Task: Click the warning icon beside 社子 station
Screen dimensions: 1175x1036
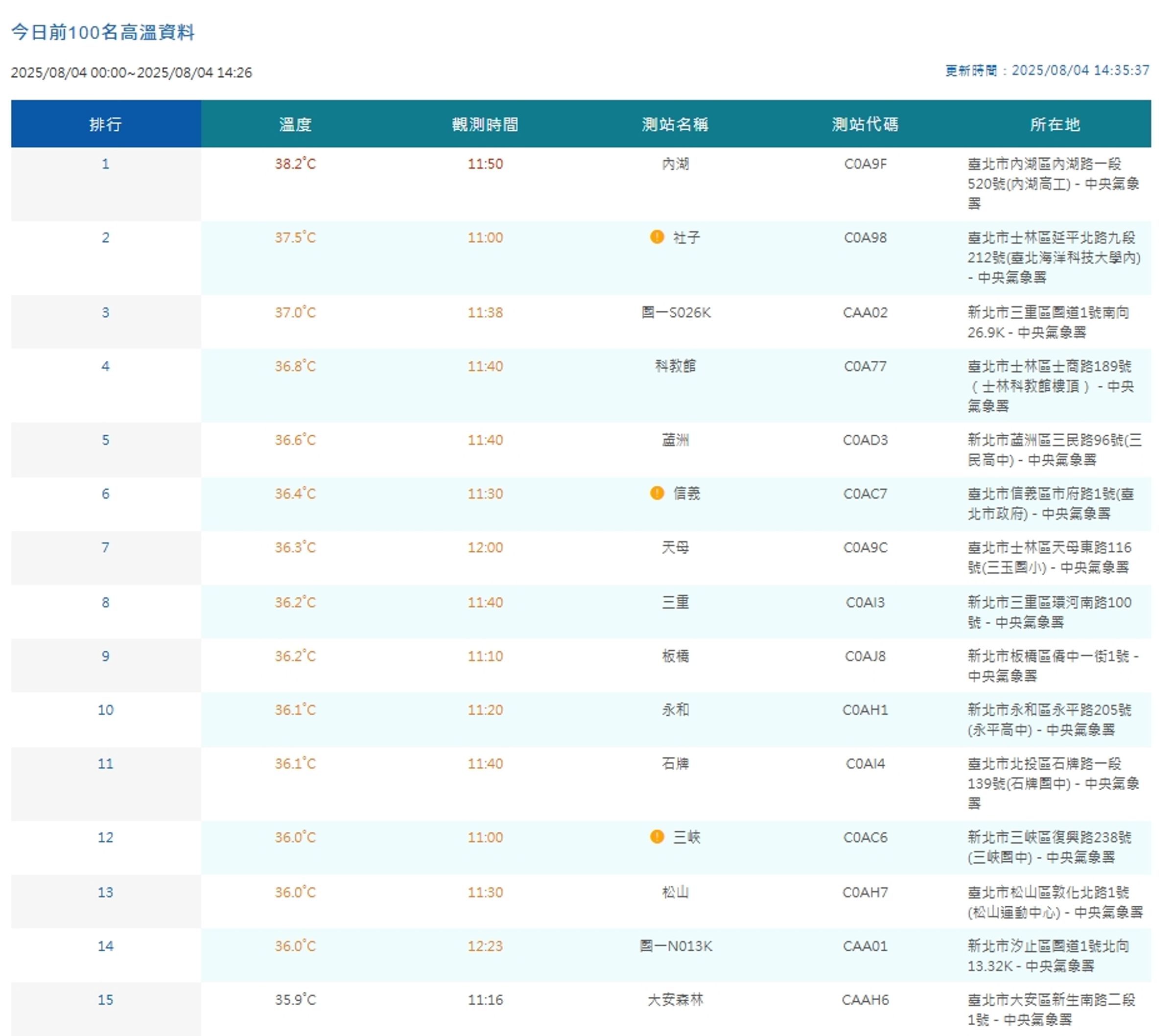Action: [657, 237]
